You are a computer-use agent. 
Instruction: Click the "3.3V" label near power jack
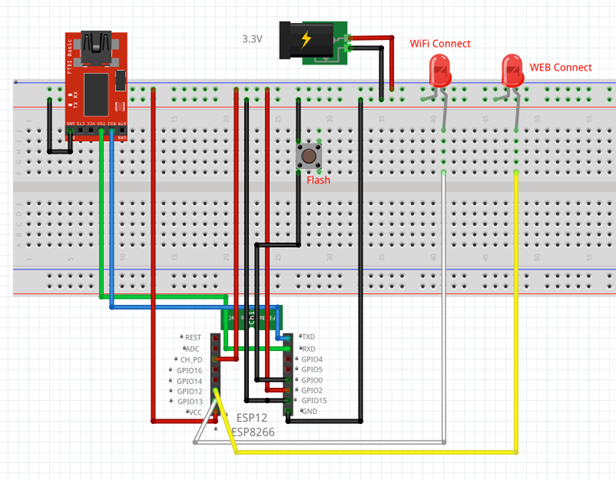253,39
